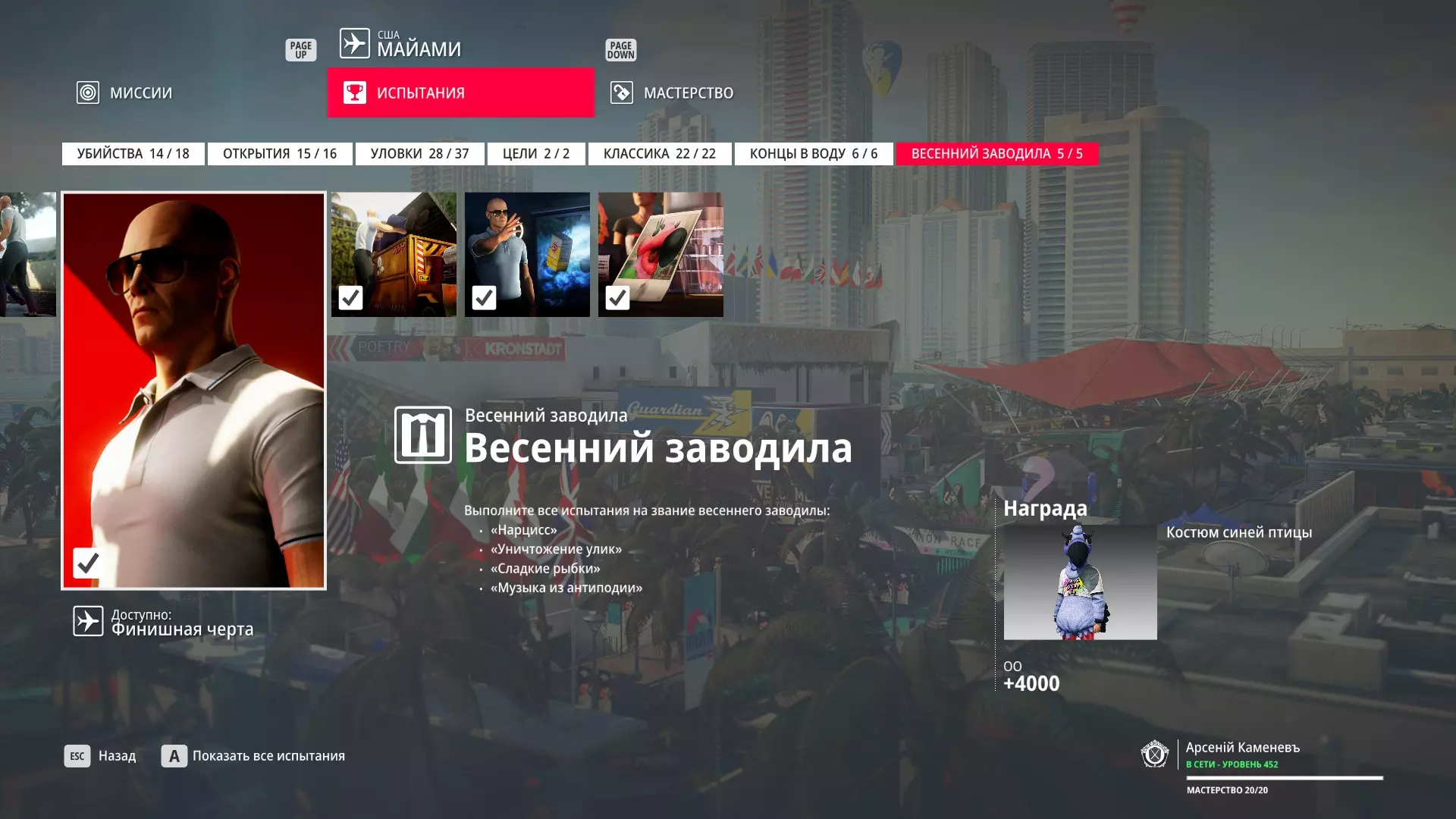1456x819 pixels.
Task: Click the tag icon beside МАСТЕРСТВО
Action: (x=621, y=93)
